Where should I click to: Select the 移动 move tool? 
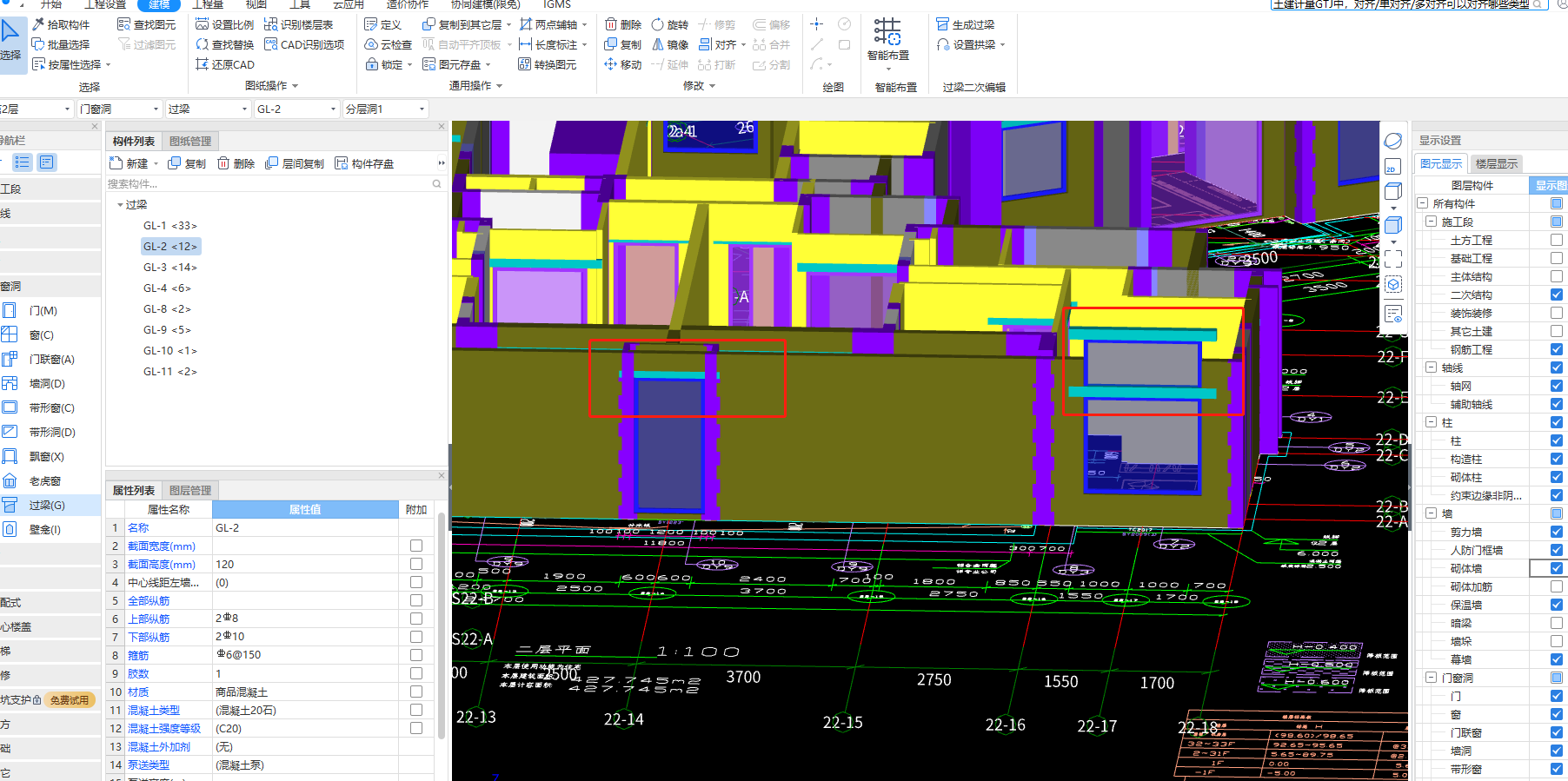[623, 64]
